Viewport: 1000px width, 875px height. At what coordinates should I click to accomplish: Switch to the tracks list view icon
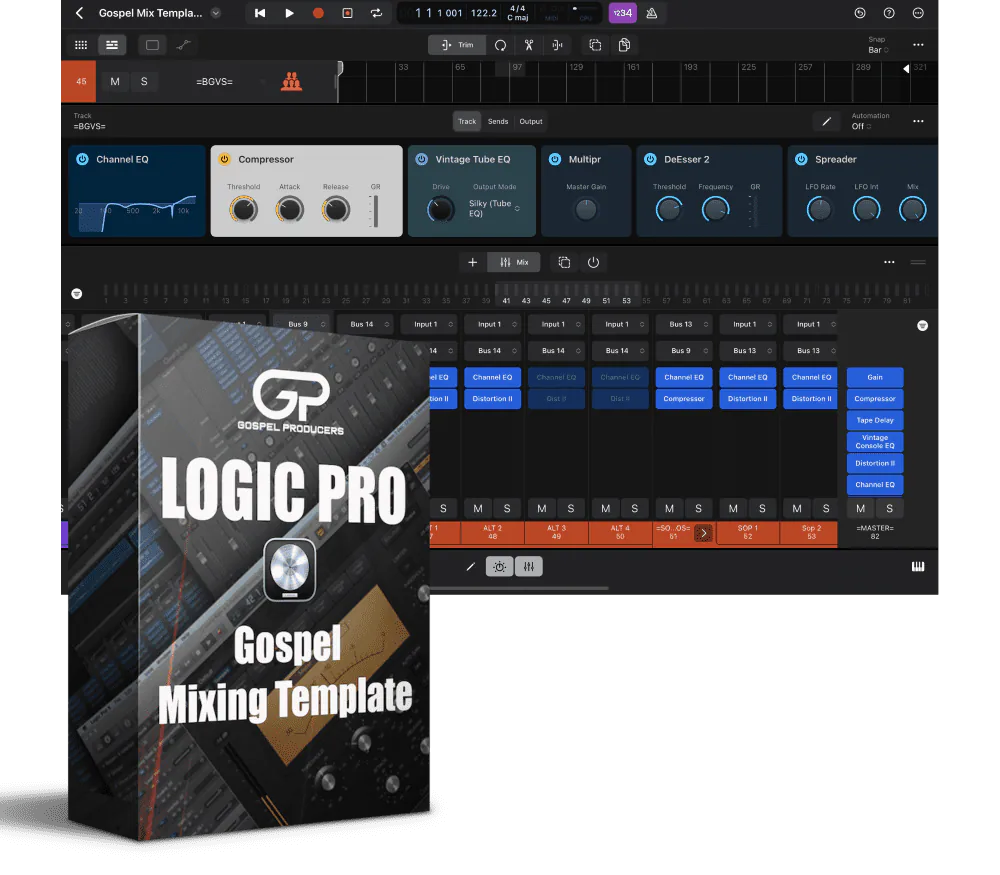click(112, 45)
